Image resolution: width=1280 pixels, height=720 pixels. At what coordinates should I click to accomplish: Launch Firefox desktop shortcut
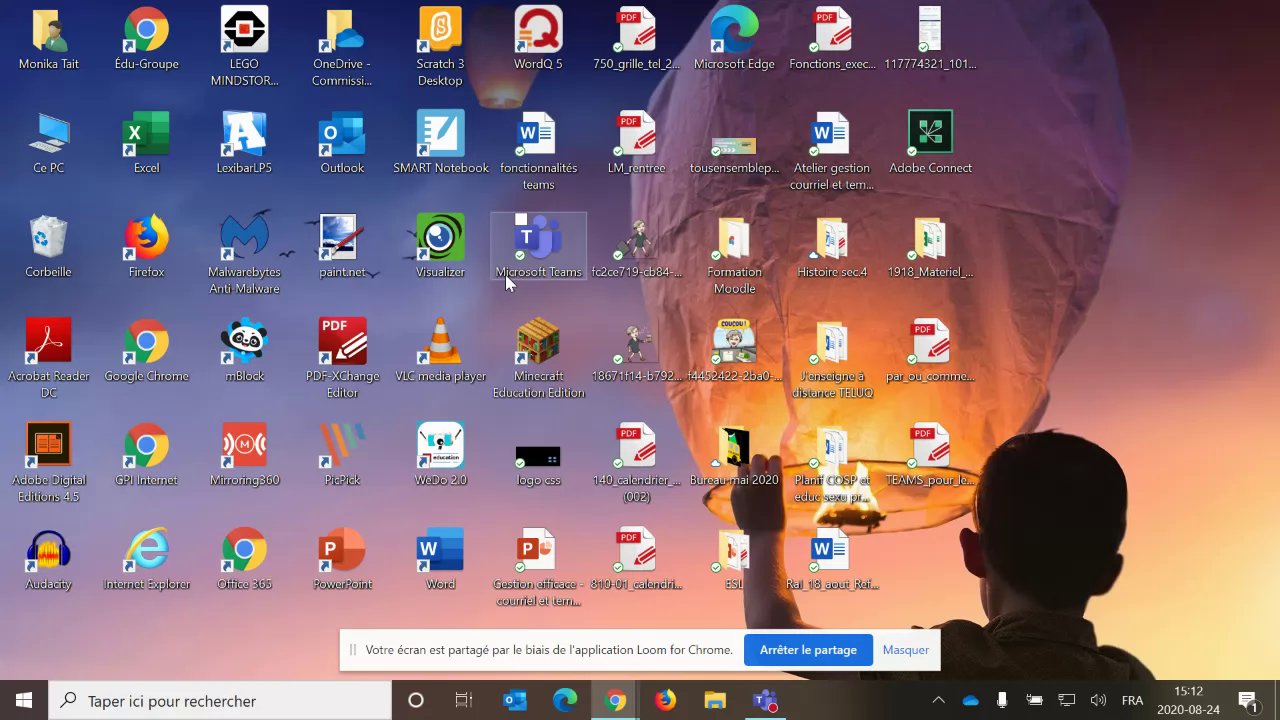click(146, 248)
